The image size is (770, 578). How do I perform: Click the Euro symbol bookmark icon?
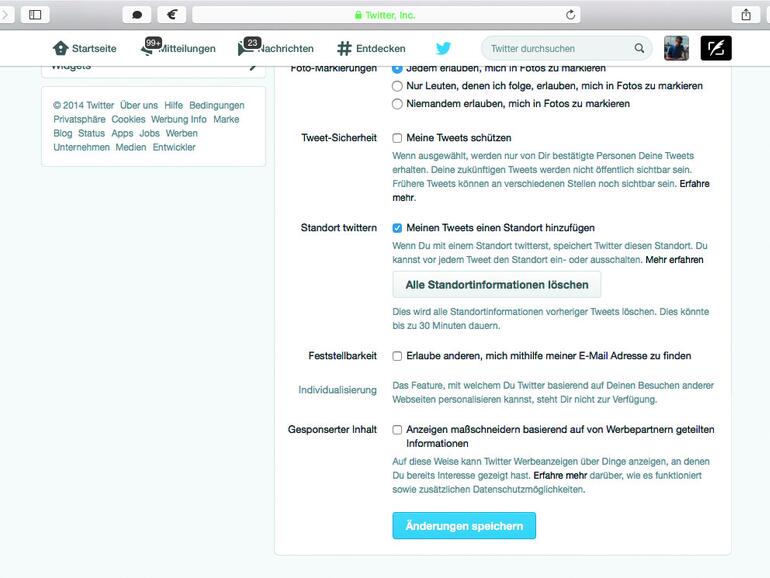click(x=171, y=15)
